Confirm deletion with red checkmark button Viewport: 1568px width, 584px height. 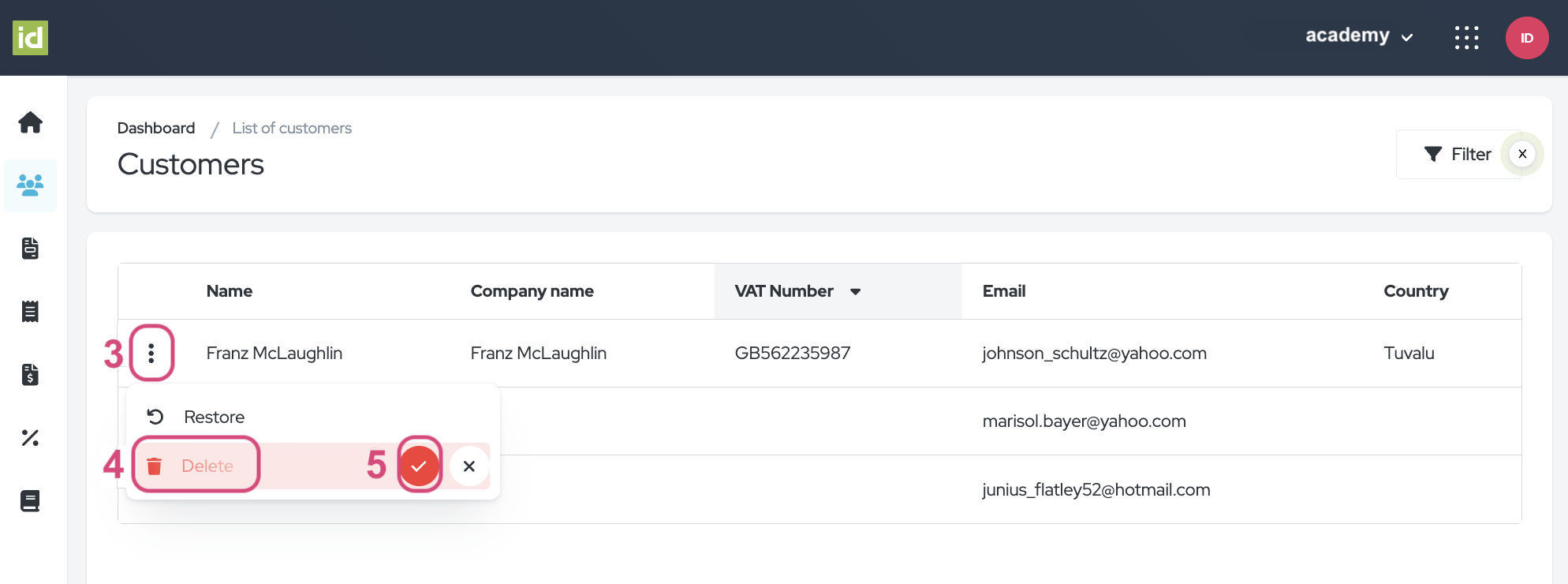419,466
